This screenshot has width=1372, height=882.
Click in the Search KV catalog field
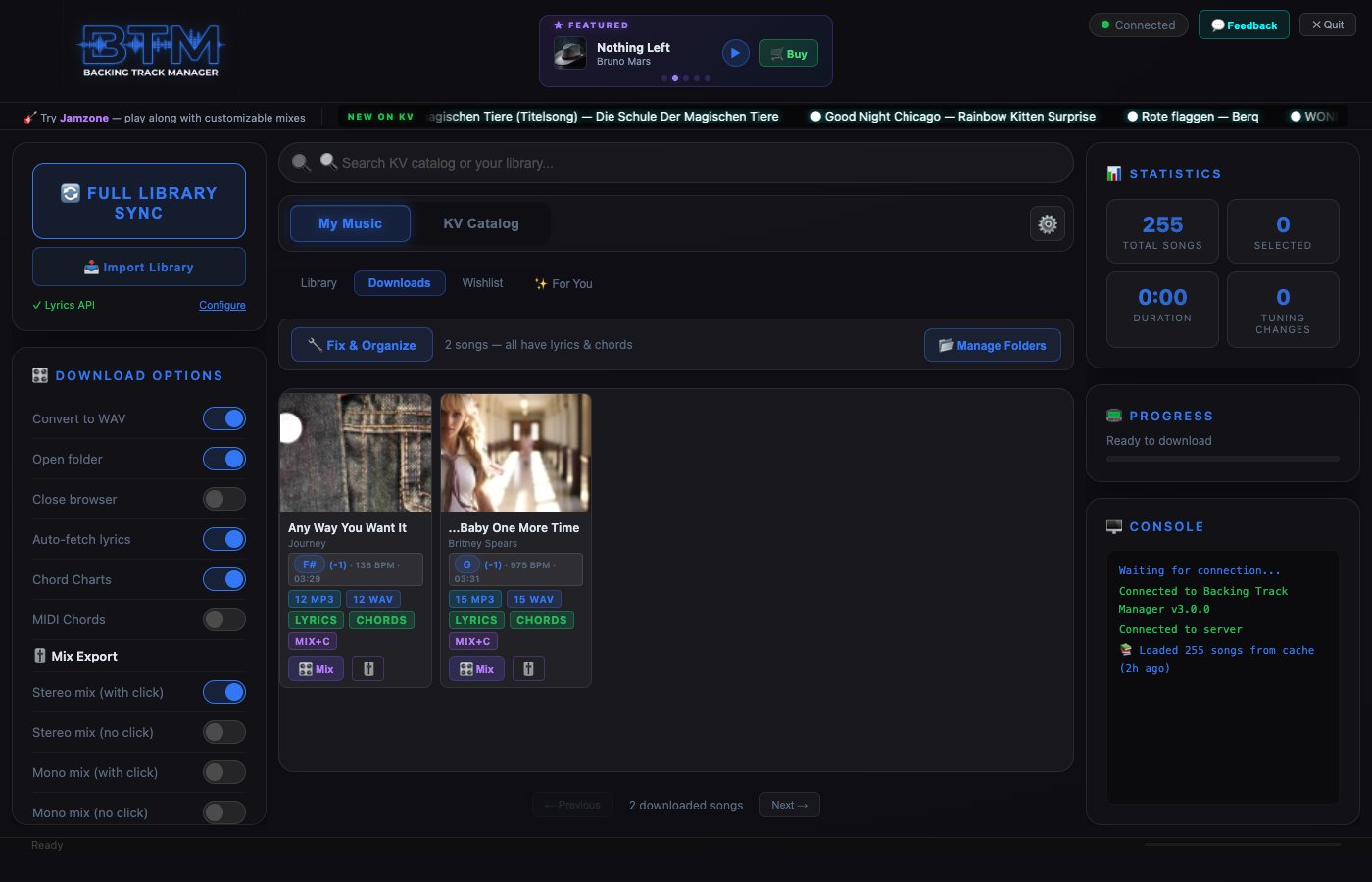676,163
